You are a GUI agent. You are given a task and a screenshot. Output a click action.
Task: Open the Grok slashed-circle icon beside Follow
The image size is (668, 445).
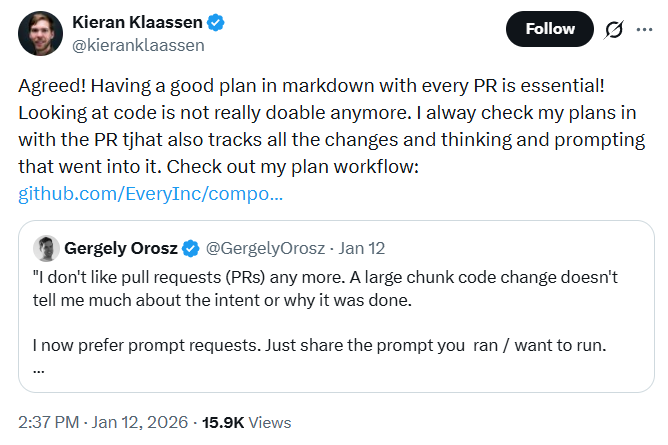(615, 30)
